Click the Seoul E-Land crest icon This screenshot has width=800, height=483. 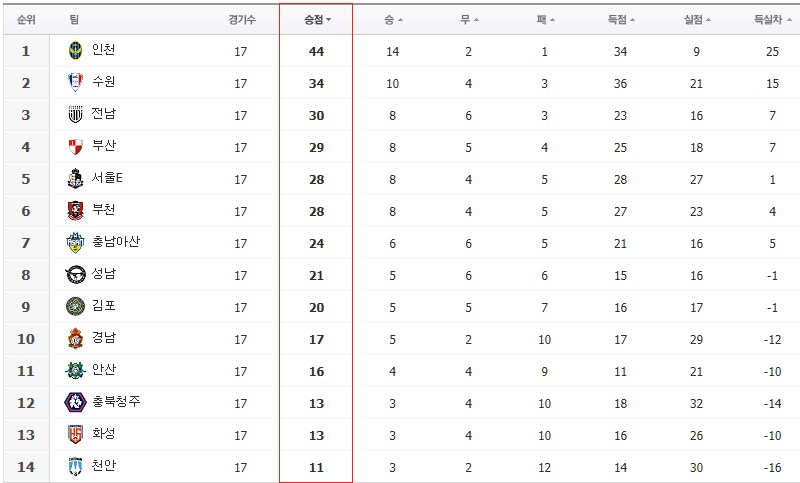76,179
